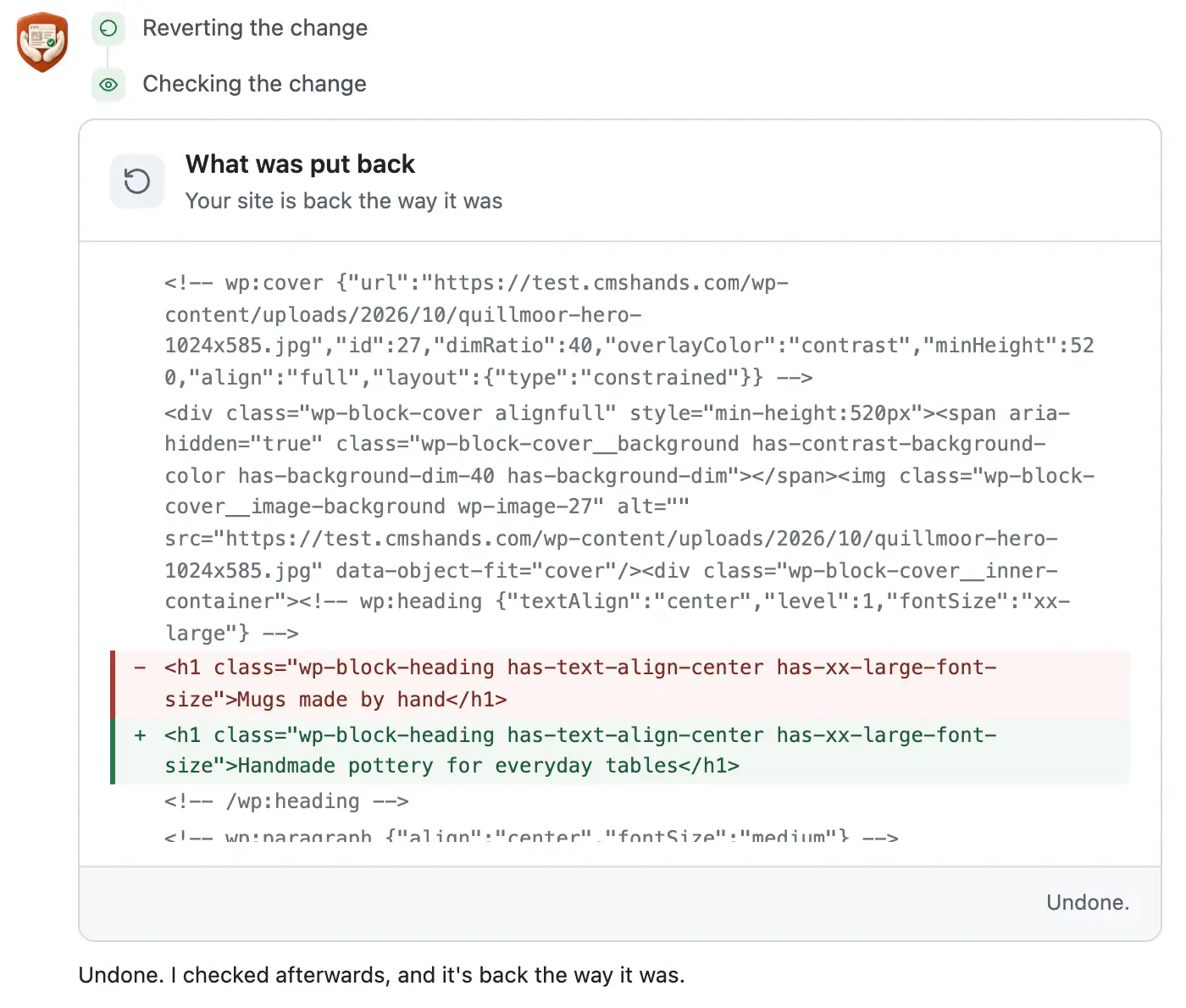This screenshot has width=1186, height=1008.
Task: Click the eye icon beside Checking the change
Action: [108, 85]
